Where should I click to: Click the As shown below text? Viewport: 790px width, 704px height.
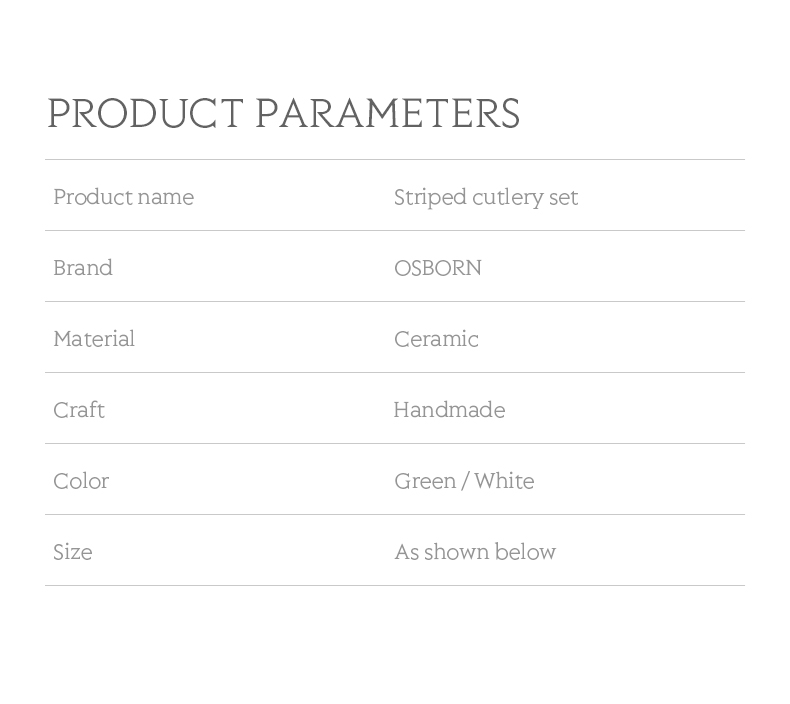tap(475, 552)
